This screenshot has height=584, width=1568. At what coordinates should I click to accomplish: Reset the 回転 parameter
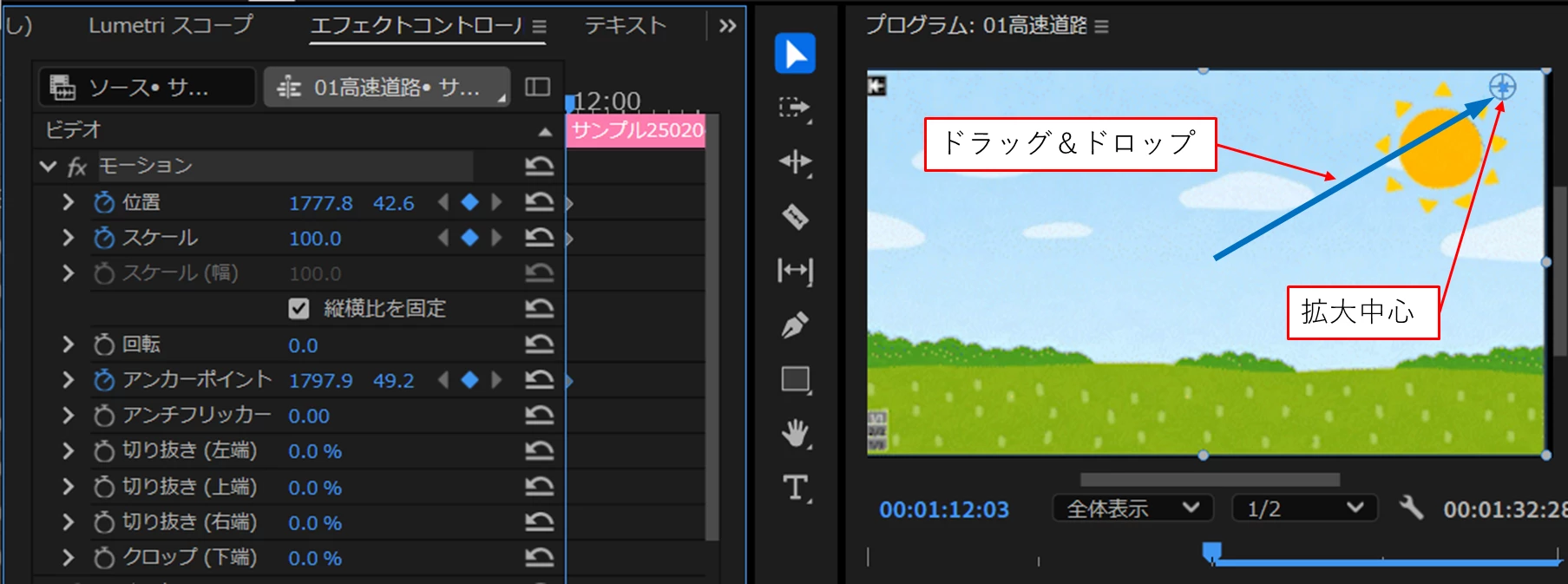pyautogui.click(x=539, y=344)
